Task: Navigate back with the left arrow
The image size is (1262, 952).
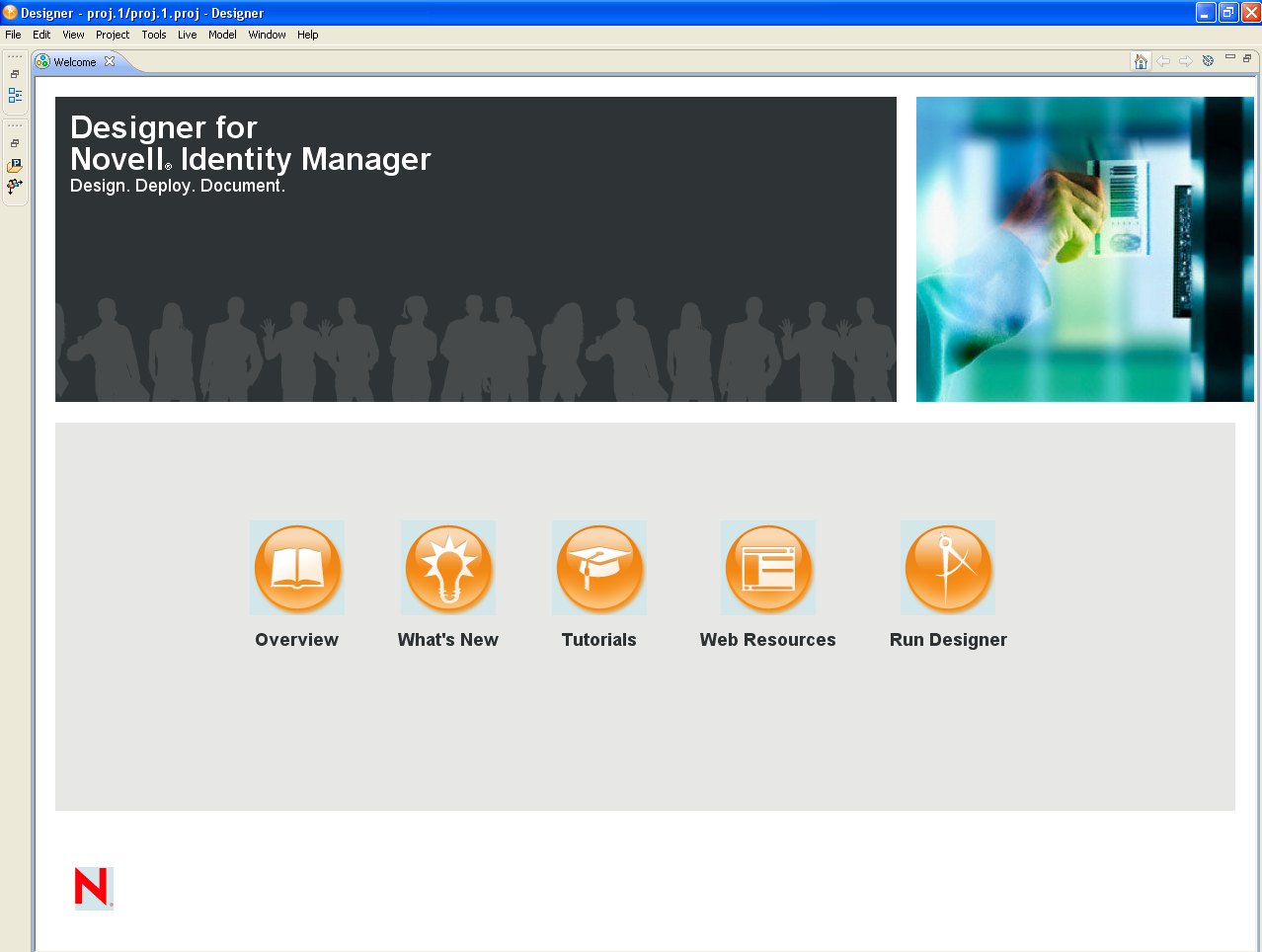Action: pos(1163,61)
